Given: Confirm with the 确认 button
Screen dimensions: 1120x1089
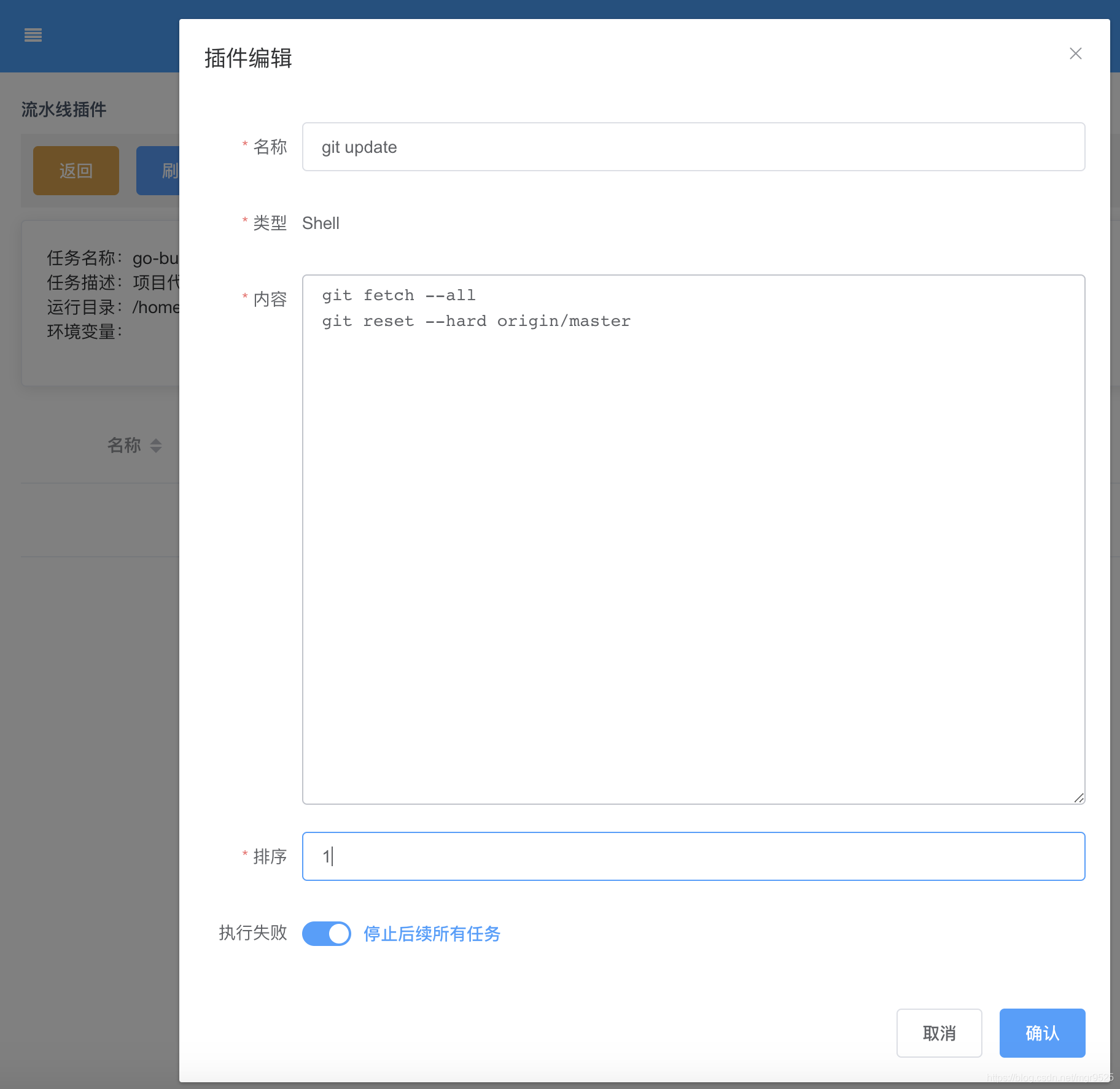Looking at the screenshot, I should [1042, 1033].
